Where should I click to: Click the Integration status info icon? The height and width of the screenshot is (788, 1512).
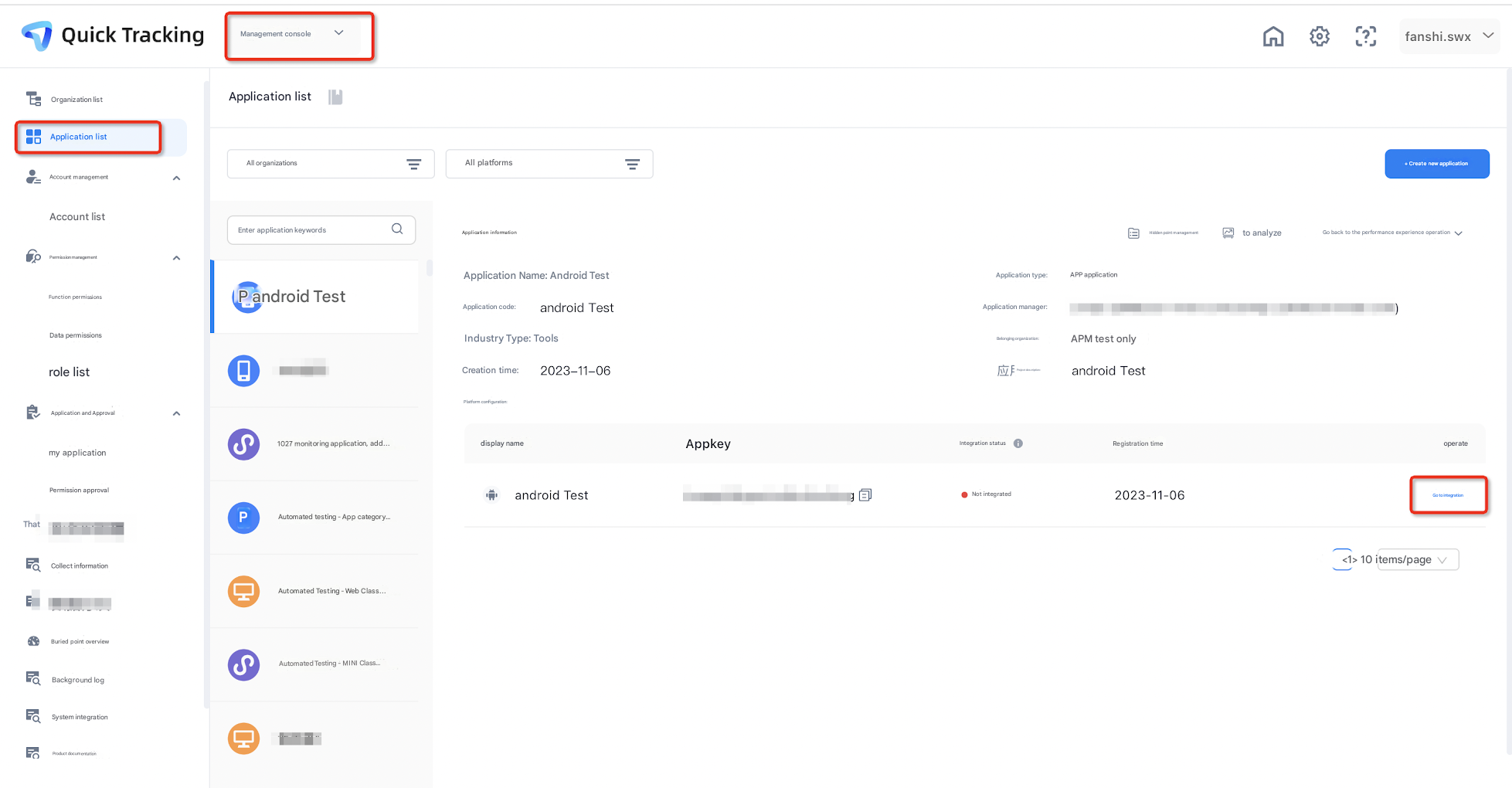1018,443
